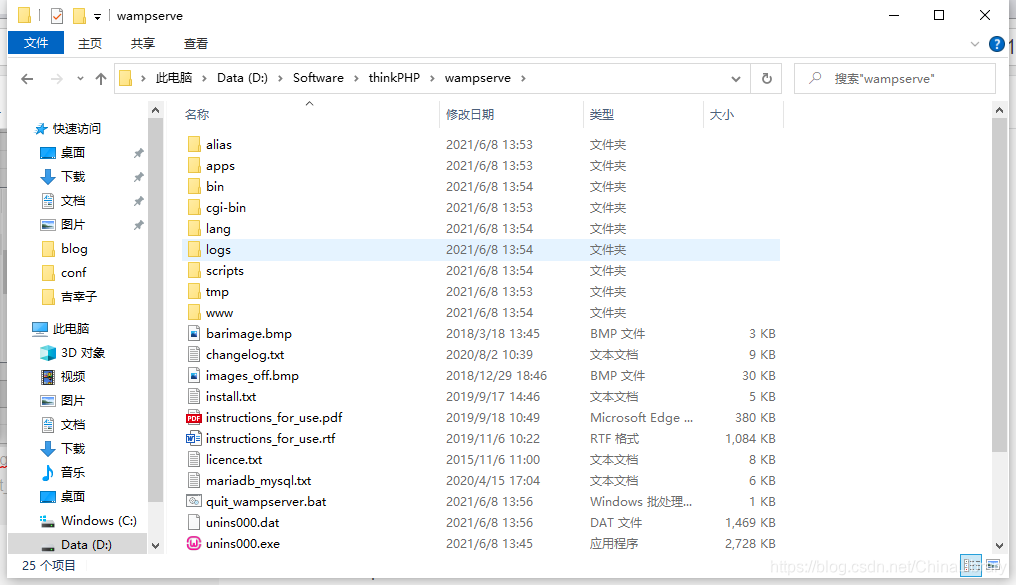The image size is (1016, 585).
Task: Open the address bar history dropdown
Action: coord(735,79)
